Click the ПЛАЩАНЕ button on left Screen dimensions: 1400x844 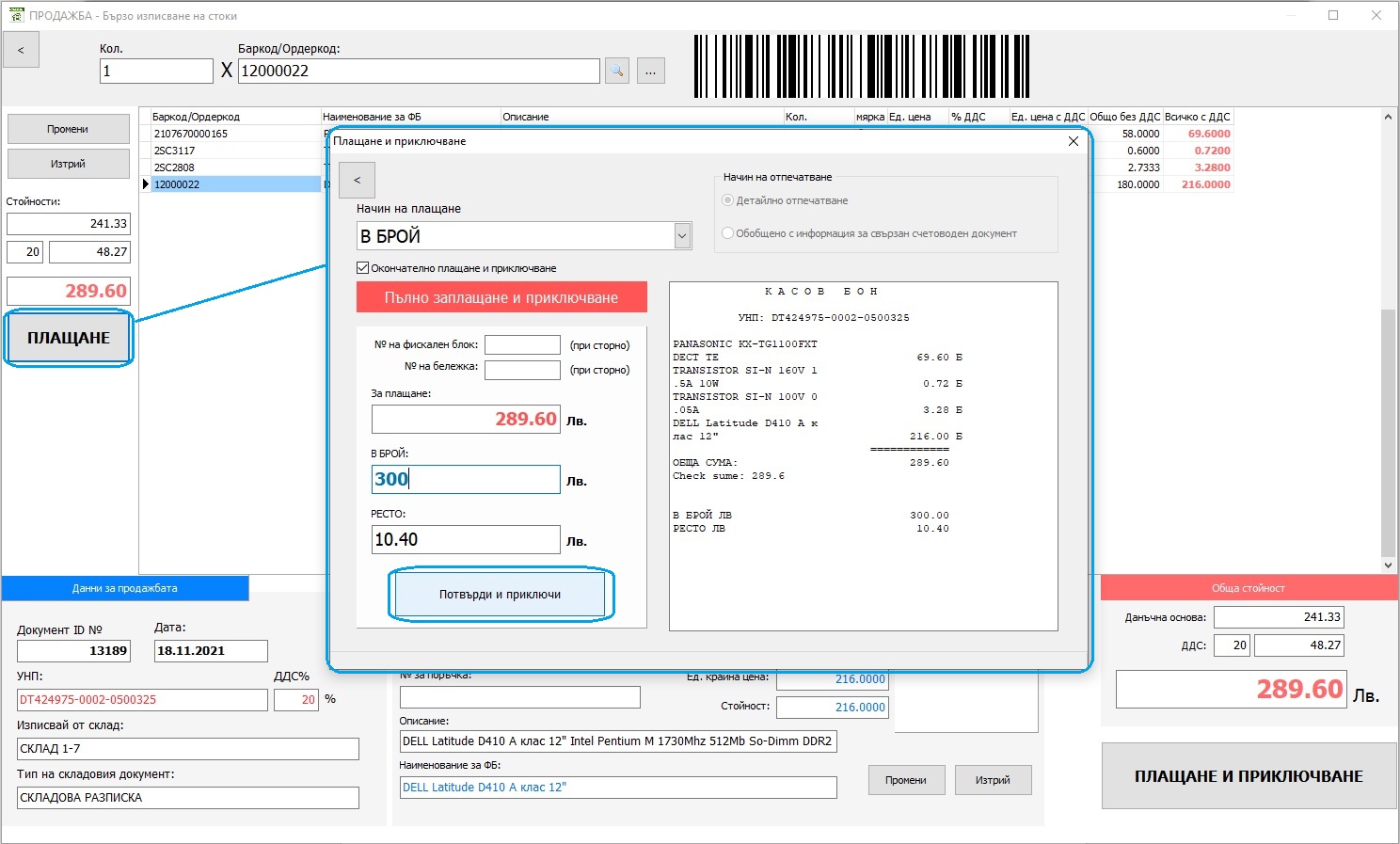click(69, 338)
